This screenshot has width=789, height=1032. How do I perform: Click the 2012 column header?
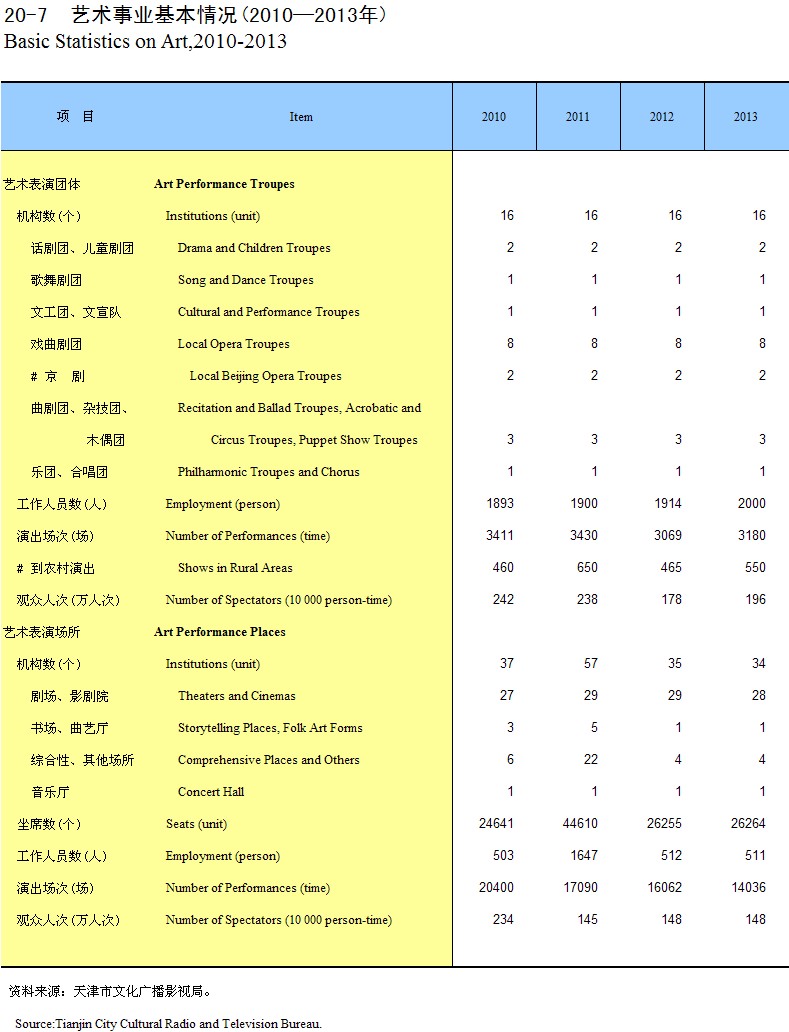(x=662, y=117)
